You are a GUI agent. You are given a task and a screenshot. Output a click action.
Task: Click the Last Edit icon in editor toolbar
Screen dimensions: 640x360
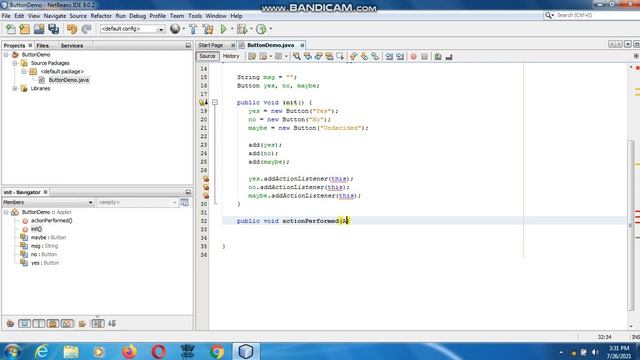click(x=252, y=56)
